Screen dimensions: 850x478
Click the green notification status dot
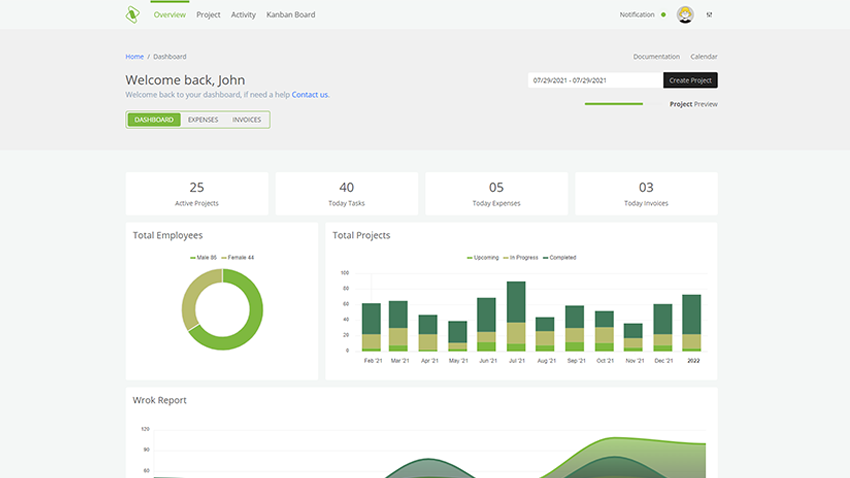click(663, 15)
